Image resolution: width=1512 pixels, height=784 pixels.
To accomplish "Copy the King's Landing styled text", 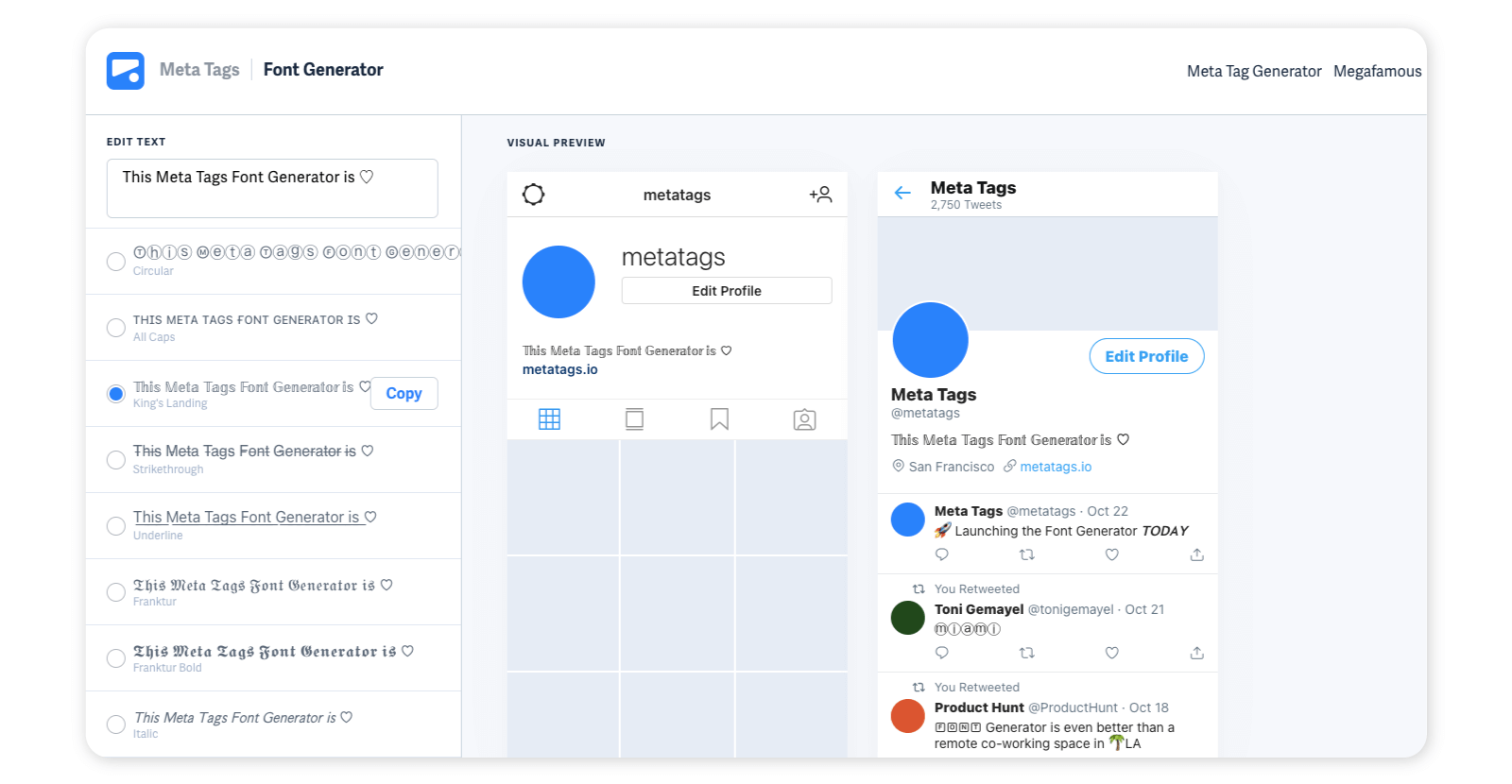I will point(404,393).
